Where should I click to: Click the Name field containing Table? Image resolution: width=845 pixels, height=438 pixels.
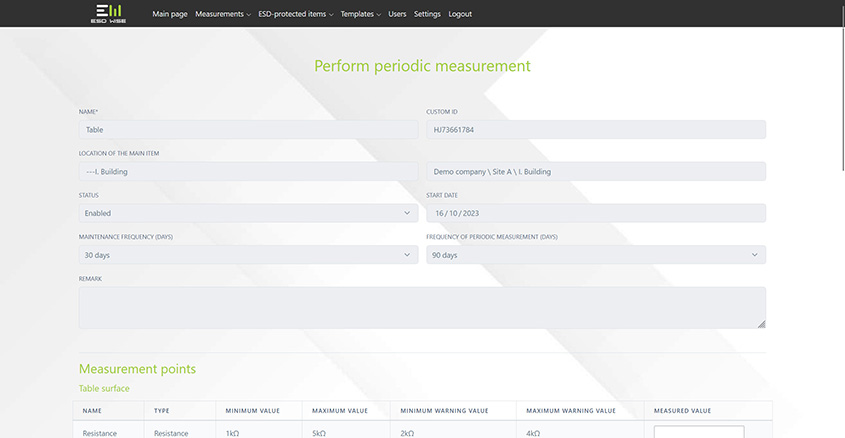[x=248, y=130]
